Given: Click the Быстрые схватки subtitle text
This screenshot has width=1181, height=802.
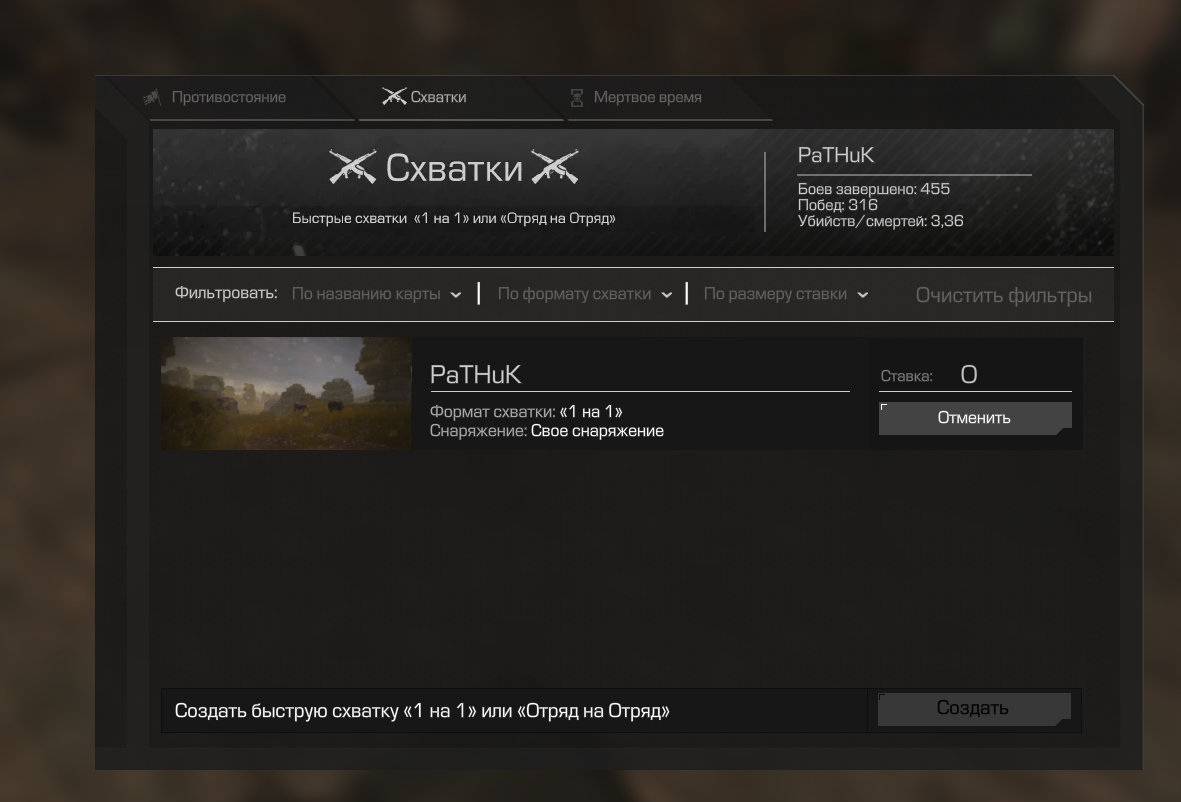Looking at the screenshot, I should pyautogui.click(x=453, y=218).
